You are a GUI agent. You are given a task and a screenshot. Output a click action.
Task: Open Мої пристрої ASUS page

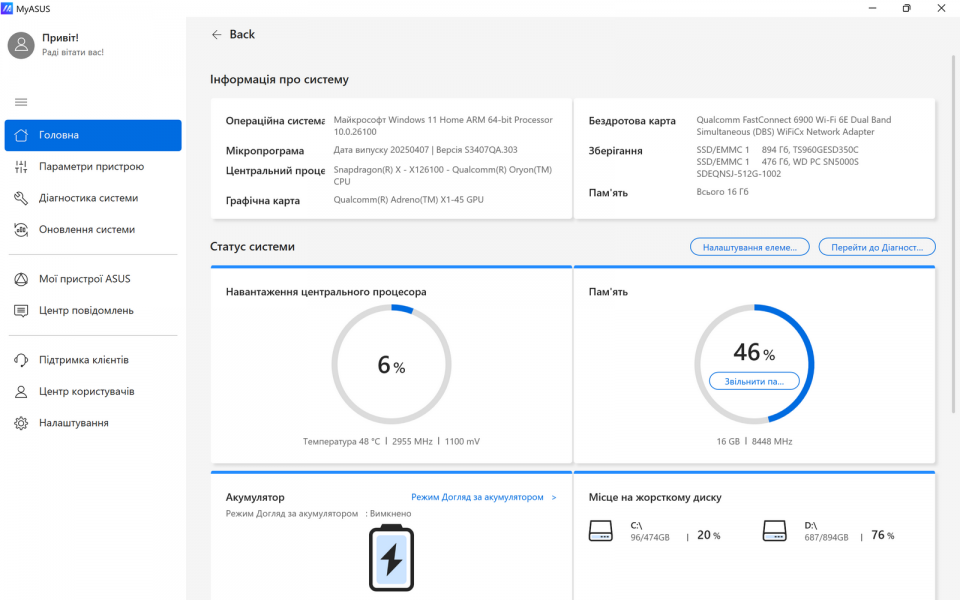coord(84,279)
